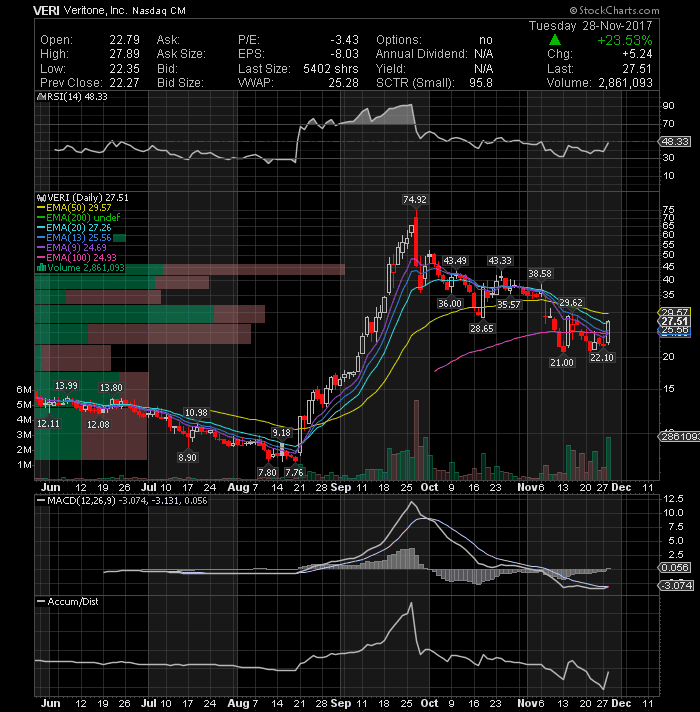Click the 2861093 volume tag on right axis

679,437
